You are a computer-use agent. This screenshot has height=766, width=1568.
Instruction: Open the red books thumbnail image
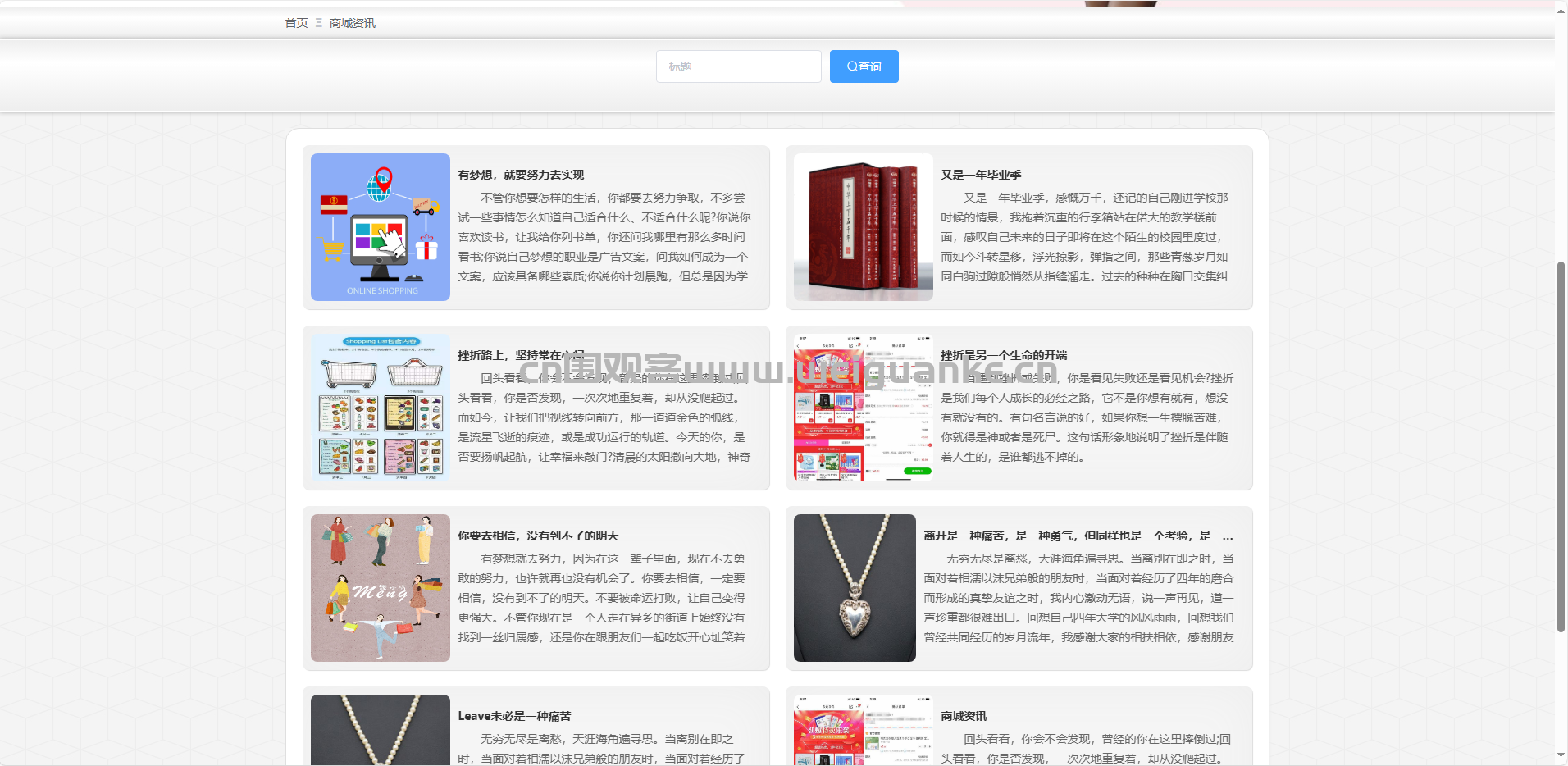click(864, 227)
